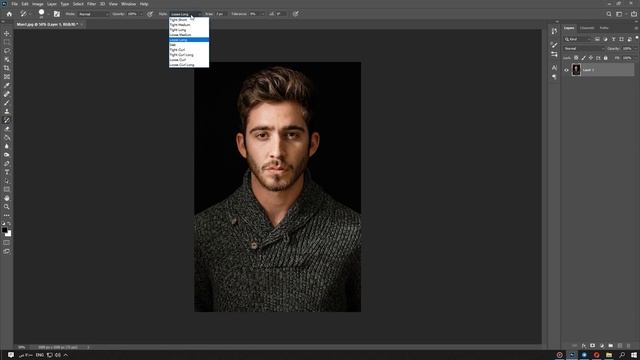Screen dimensions: 640x360
Task: Select the Eraser tool
Action: 7,129
